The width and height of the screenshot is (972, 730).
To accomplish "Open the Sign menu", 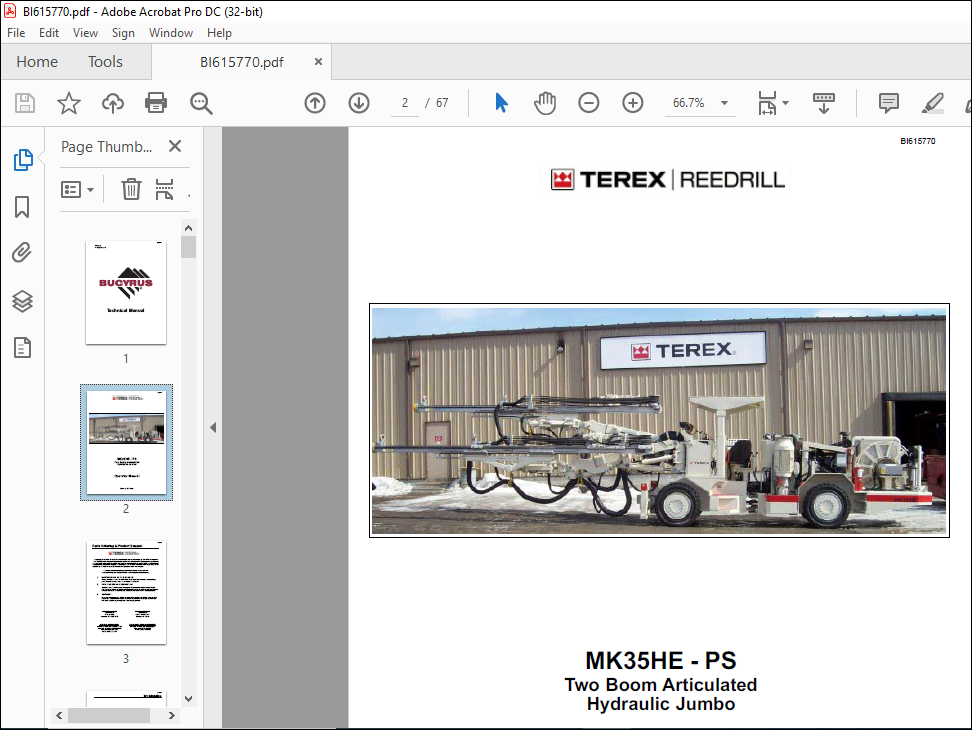I will coord(123,33).
